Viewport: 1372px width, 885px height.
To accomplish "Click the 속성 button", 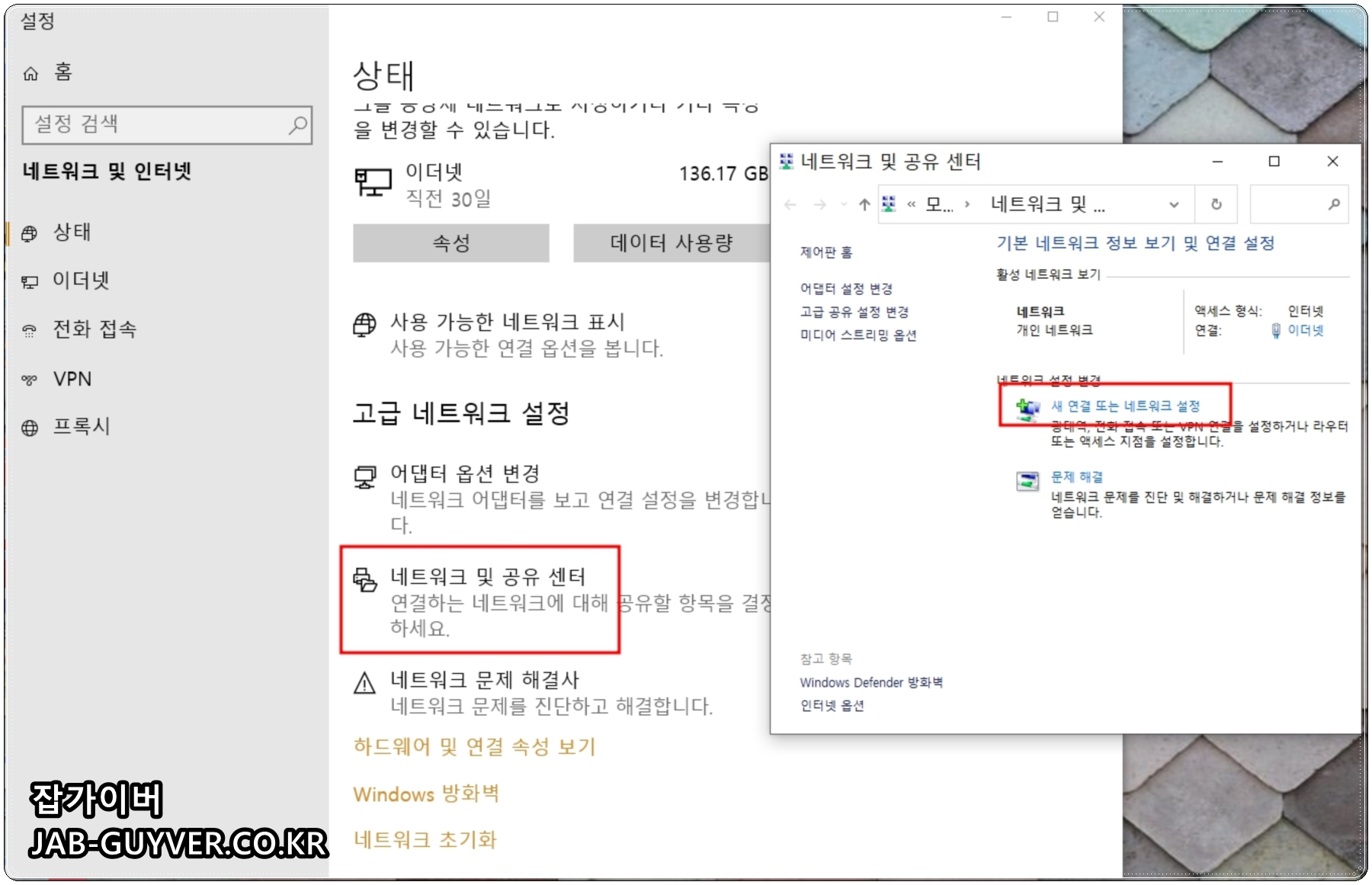I will (x=451, y=243).
